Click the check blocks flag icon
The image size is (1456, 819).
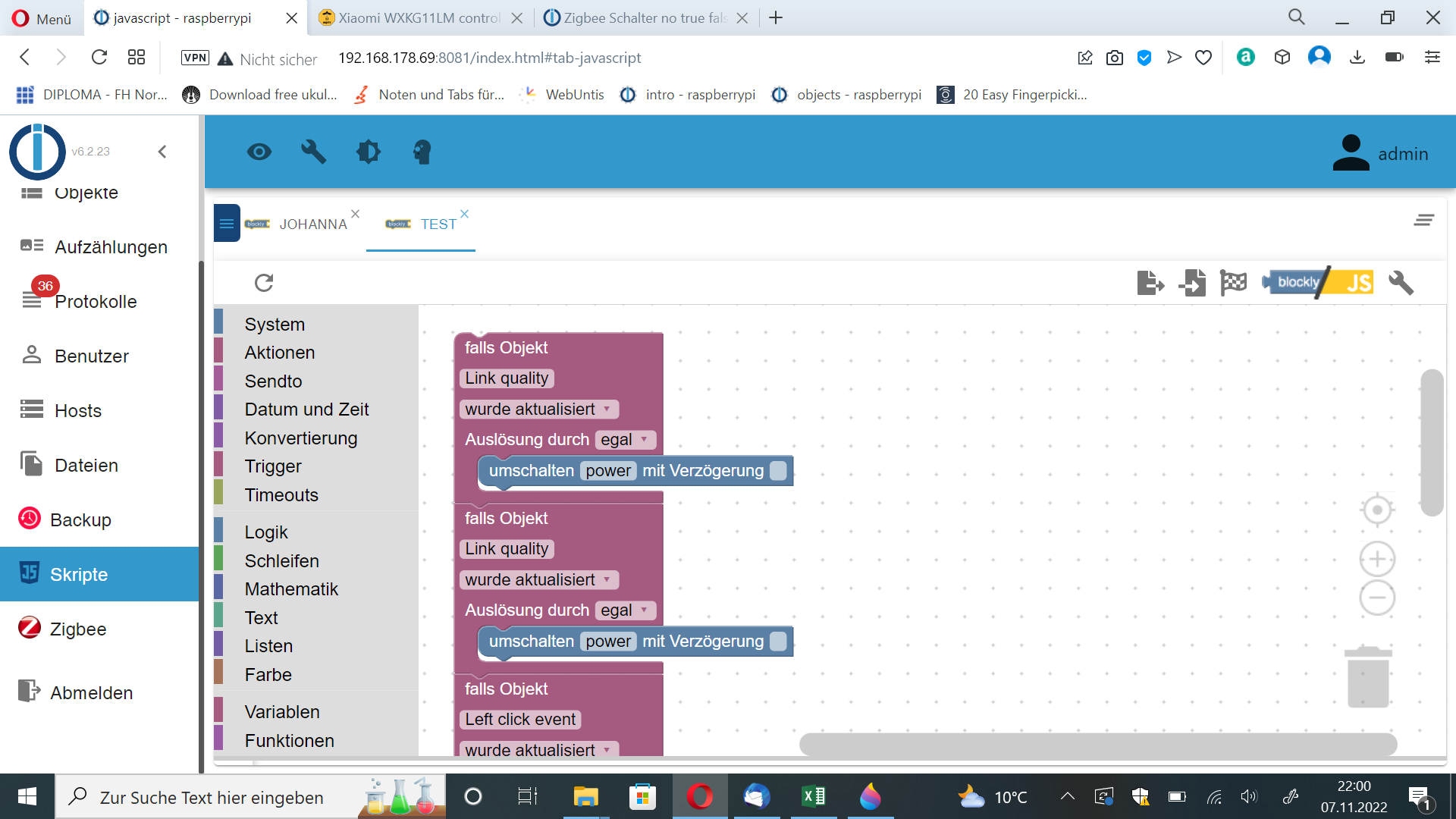click(1233, 283)
